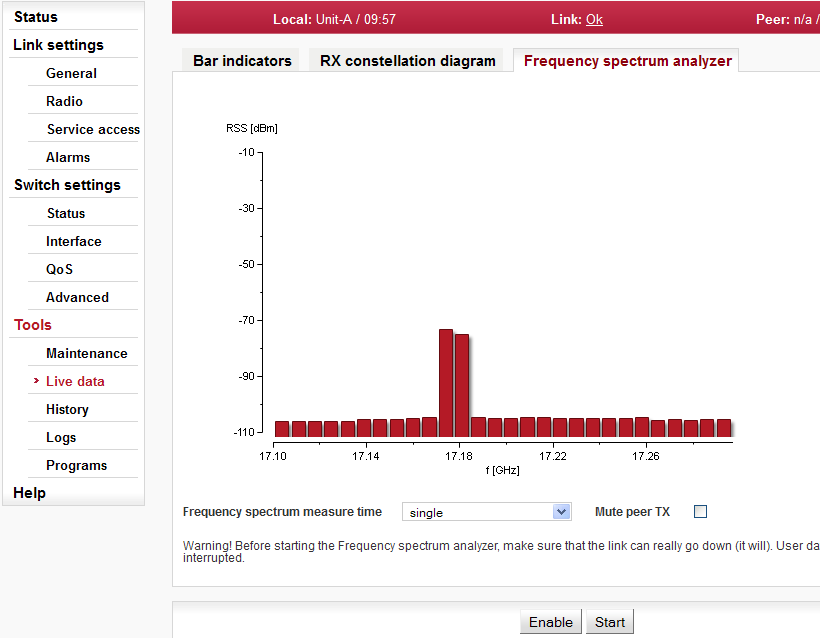The width and height of the screenshot is (820, 638).
Task: Open the Radio settings page
Action: pyautogui.click(x=64, y=101)
